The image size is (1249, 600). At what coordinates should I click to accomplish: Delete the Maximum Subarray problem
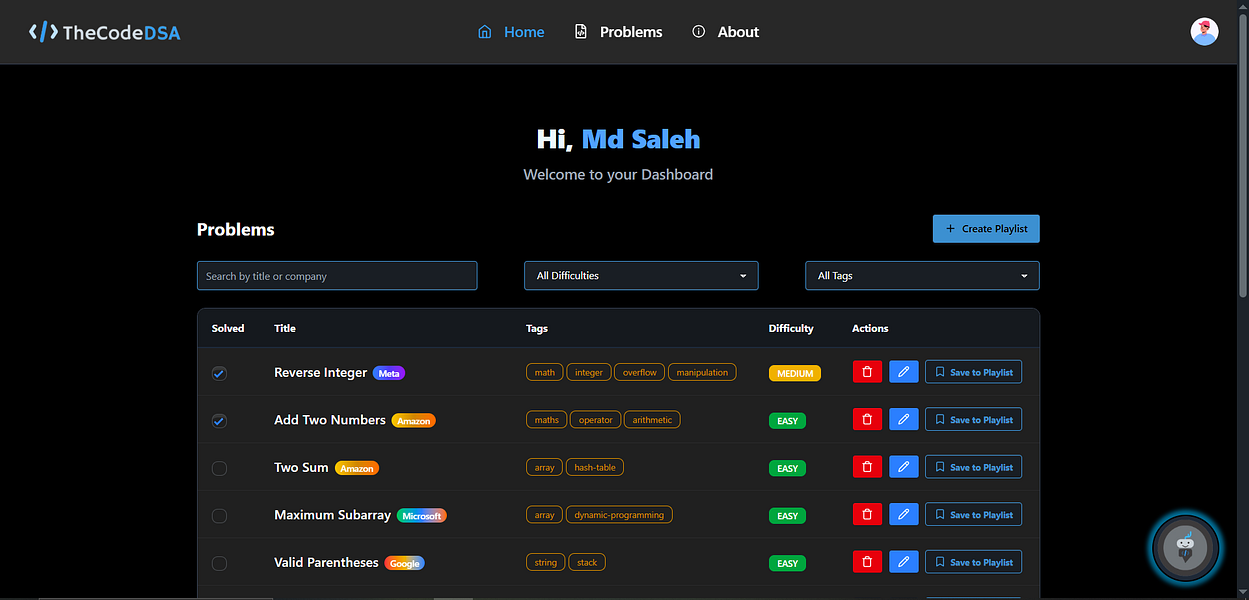[867, 515]
